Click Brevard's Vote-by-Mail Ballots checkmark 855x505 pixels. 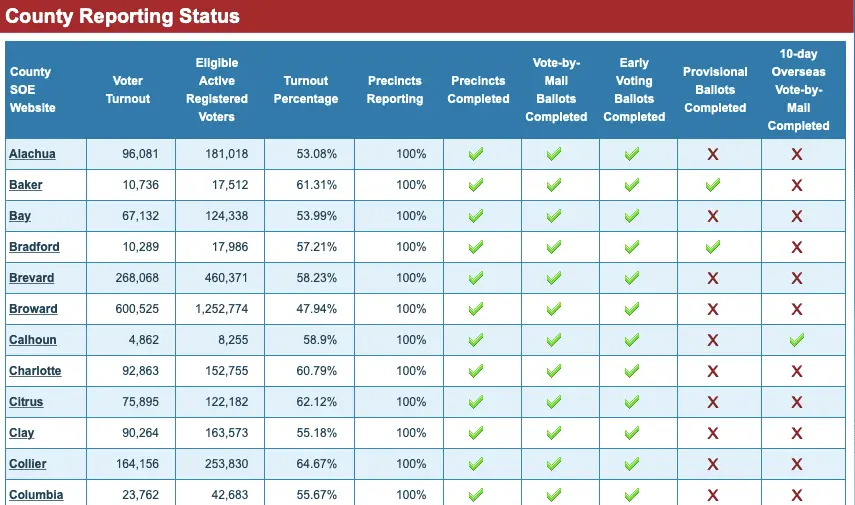coord(553,278)
